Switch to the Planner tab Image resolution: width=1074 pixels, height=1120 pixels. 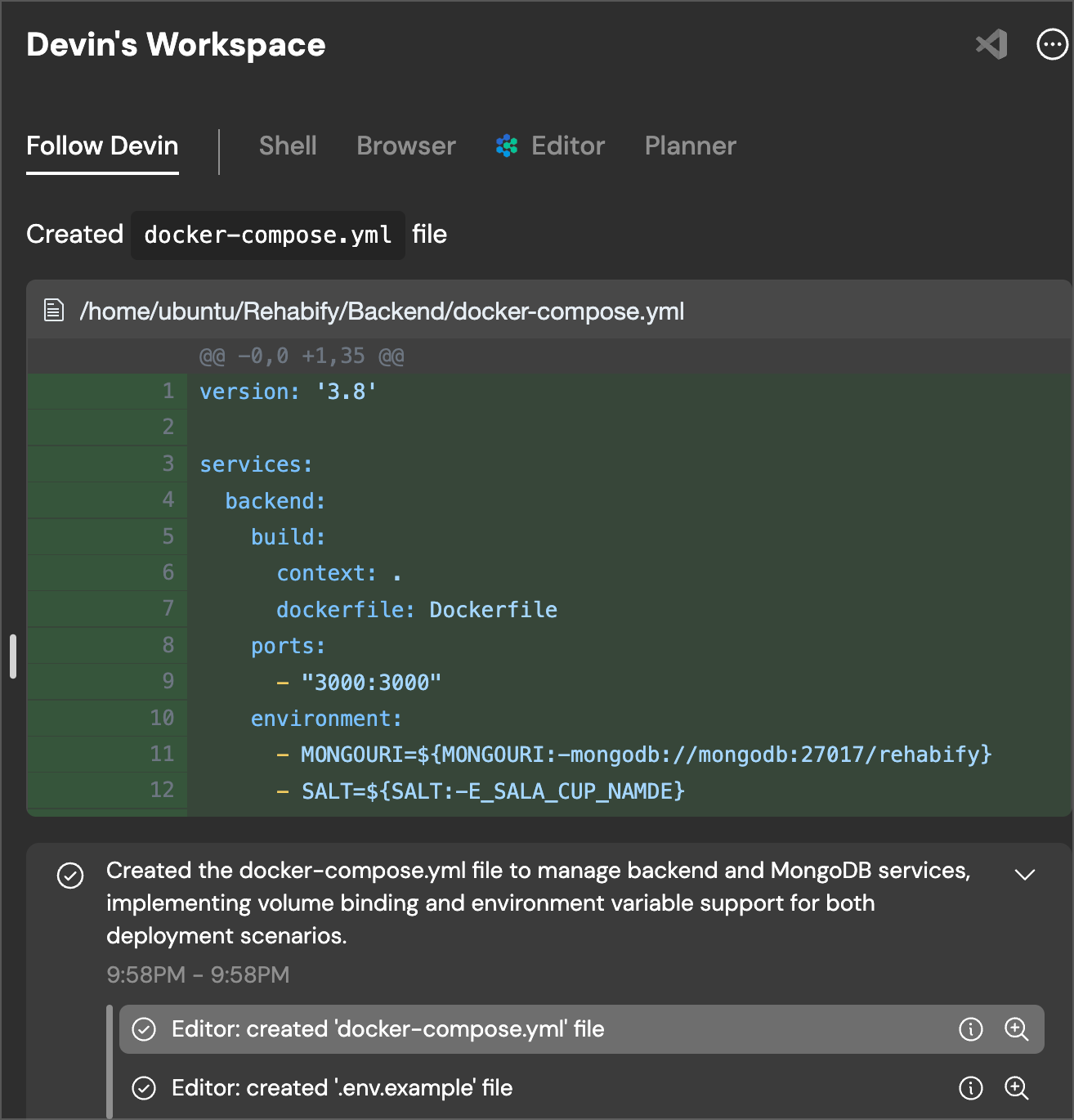[691, 146]
